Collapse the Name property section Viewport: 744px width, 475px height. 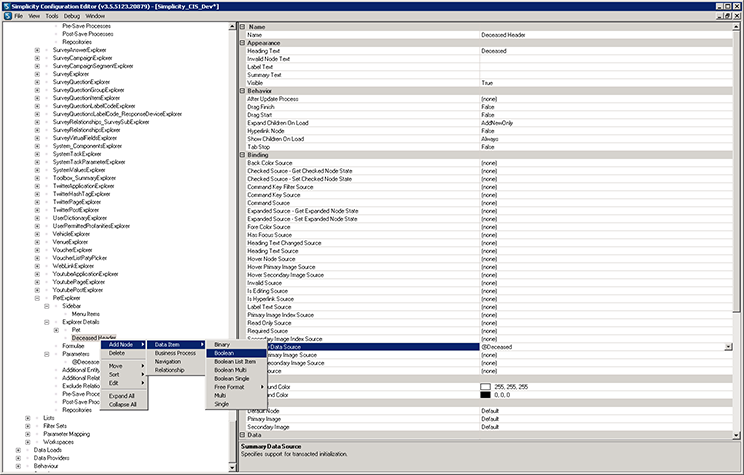tap(242, 27)
